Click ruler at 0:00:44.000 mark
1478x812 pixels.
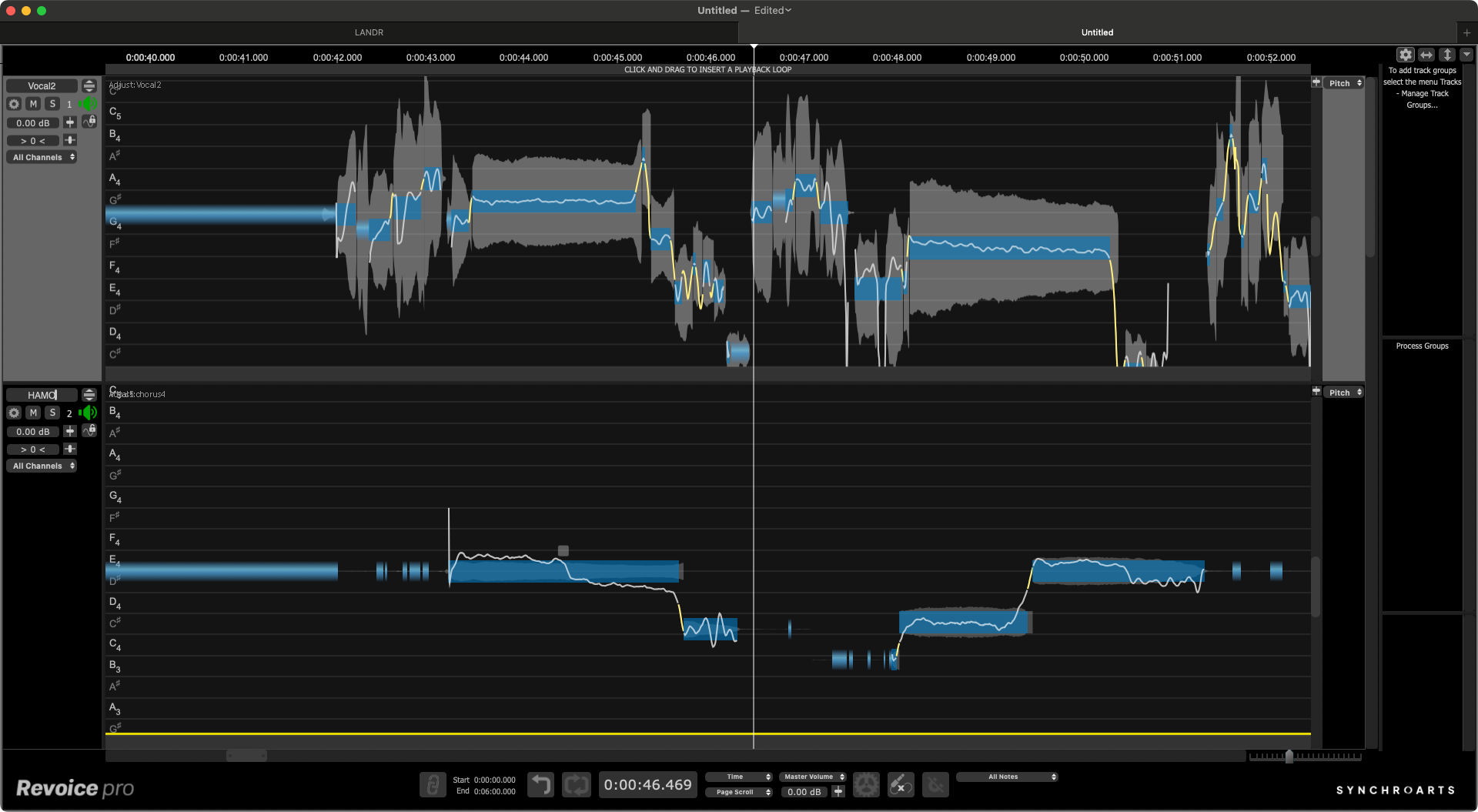pyautogui.click(x=523, y=58)
